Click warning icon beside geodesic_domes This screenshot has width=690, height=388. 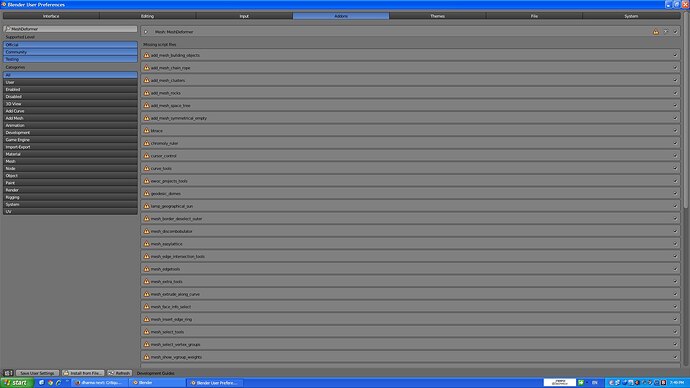[x=147, y=194]
